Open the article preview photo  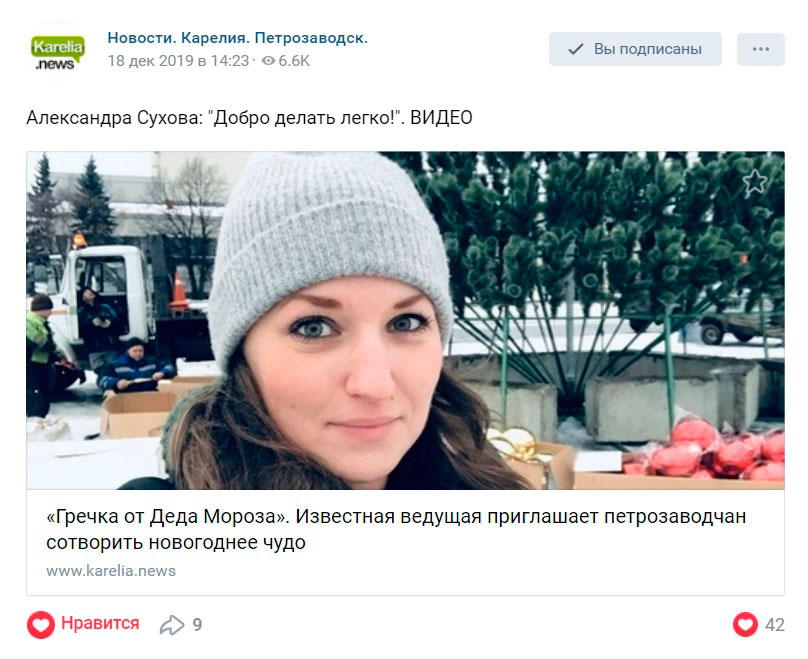click(x=406, y=320)
